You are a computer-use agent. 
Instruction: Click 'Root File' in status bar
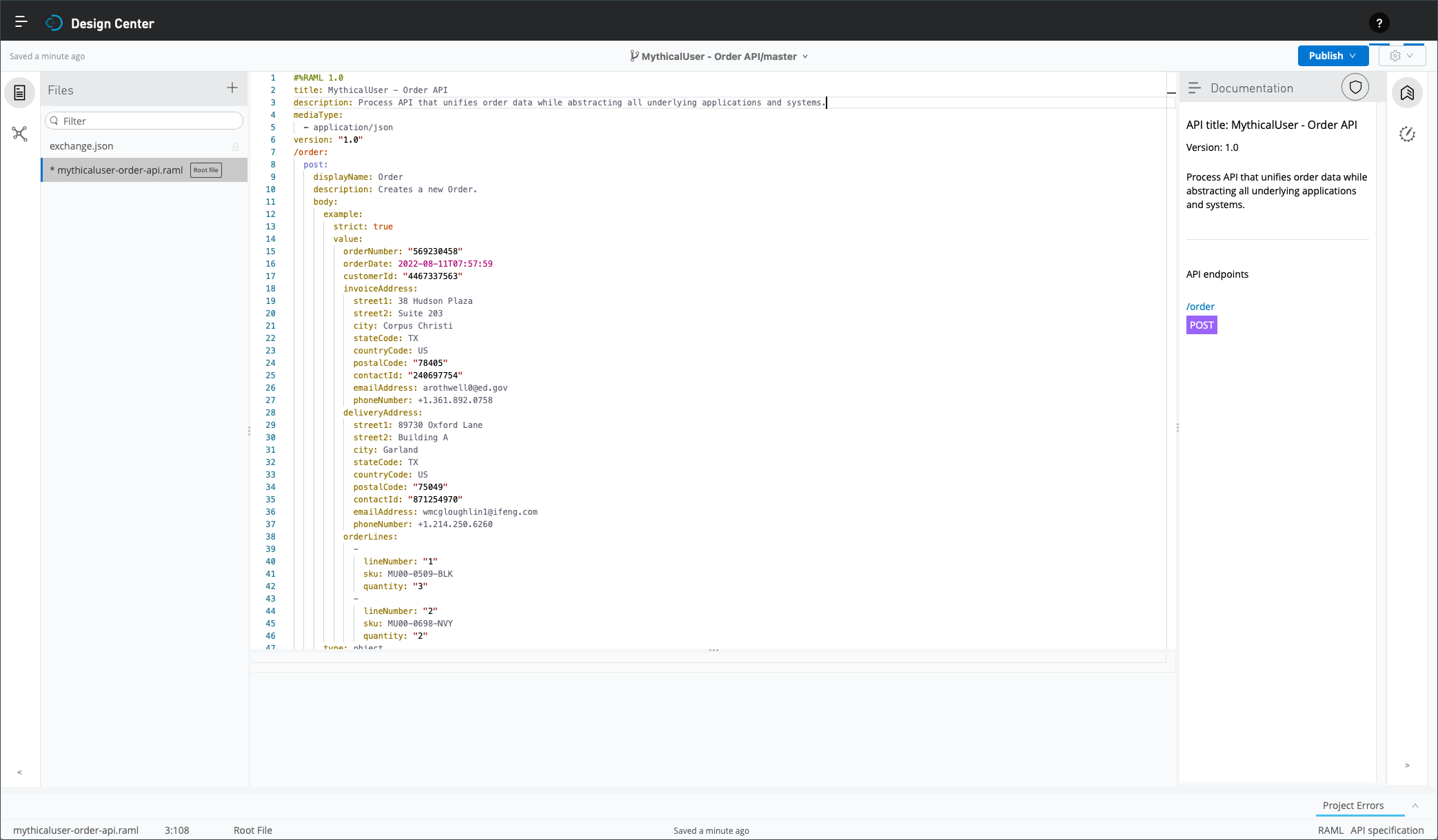click(x=253, y=830)
